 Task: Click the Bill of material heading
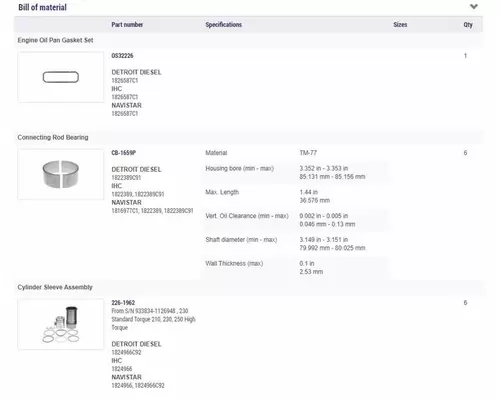[x=42, y=7]
